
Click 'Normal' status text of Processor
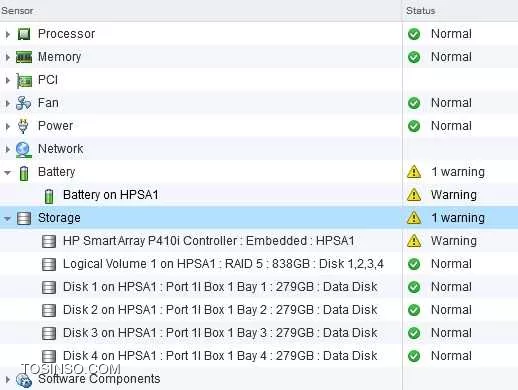coord(451,34)
